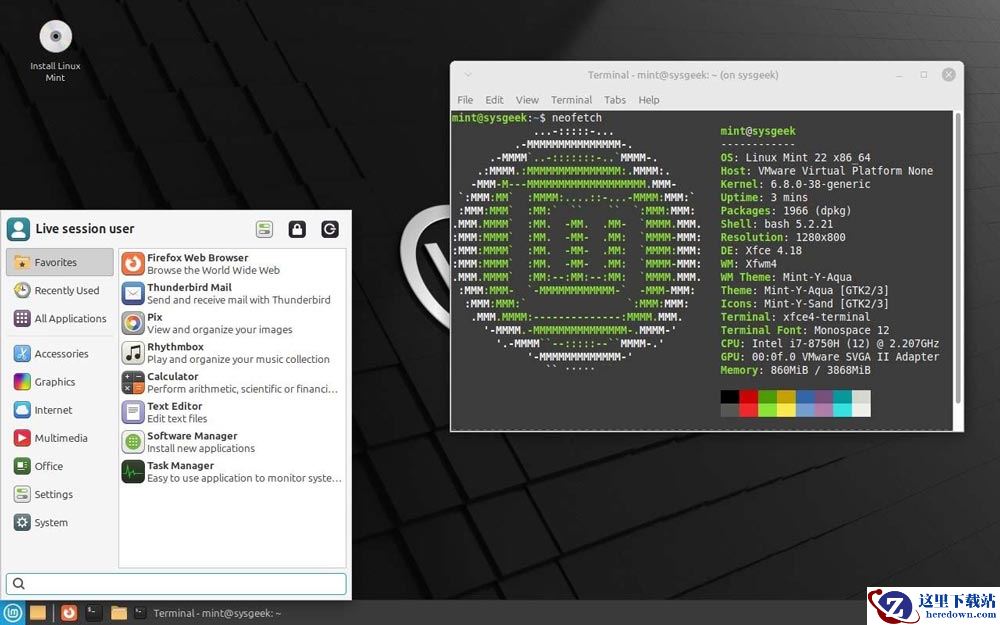The width and height of the screenshot is (1000, 625).
Task: Launch Calculator from favorites
Action: 232,382
